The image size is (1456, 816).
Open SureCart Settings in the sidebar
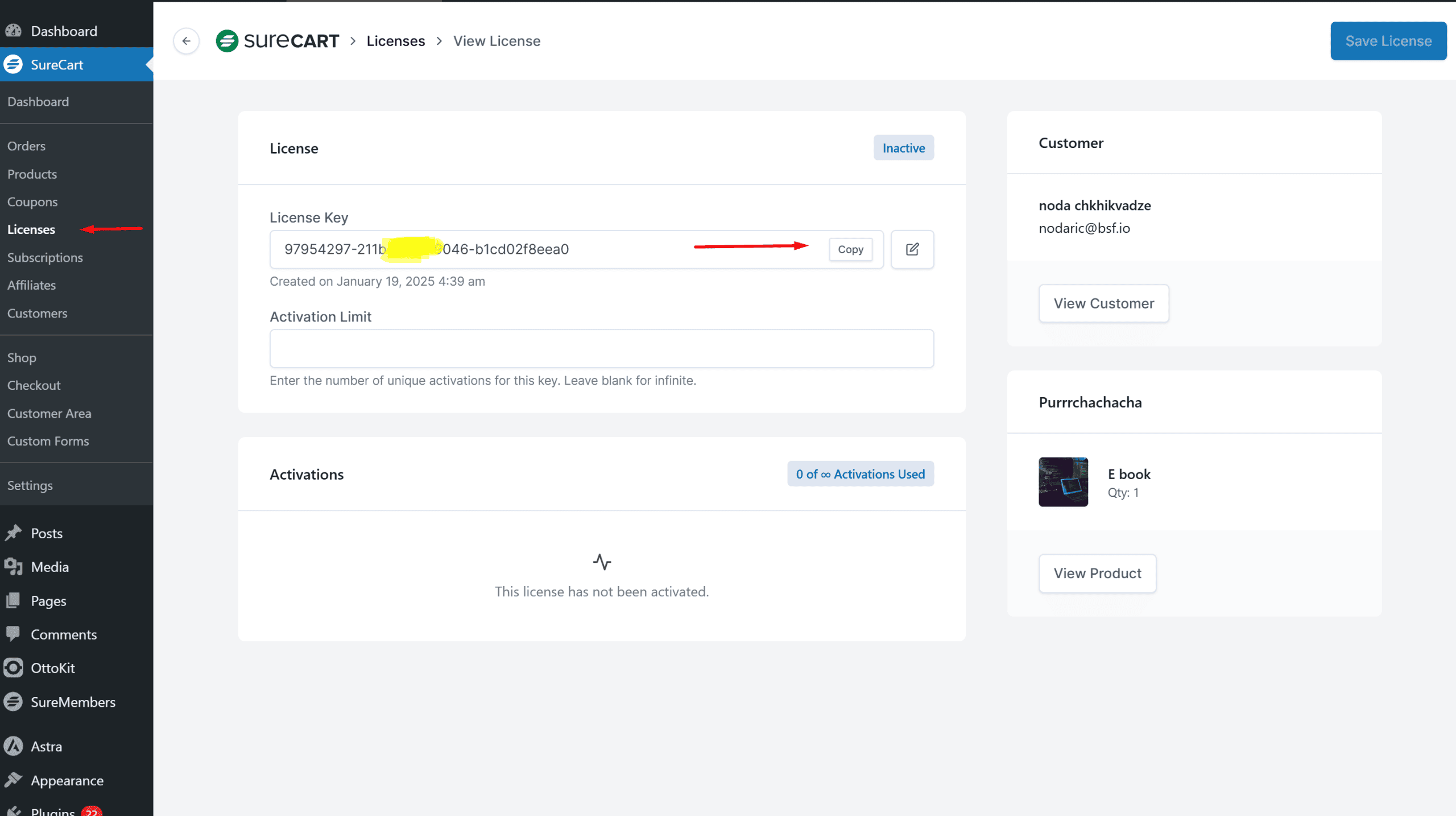coord(30,485)
